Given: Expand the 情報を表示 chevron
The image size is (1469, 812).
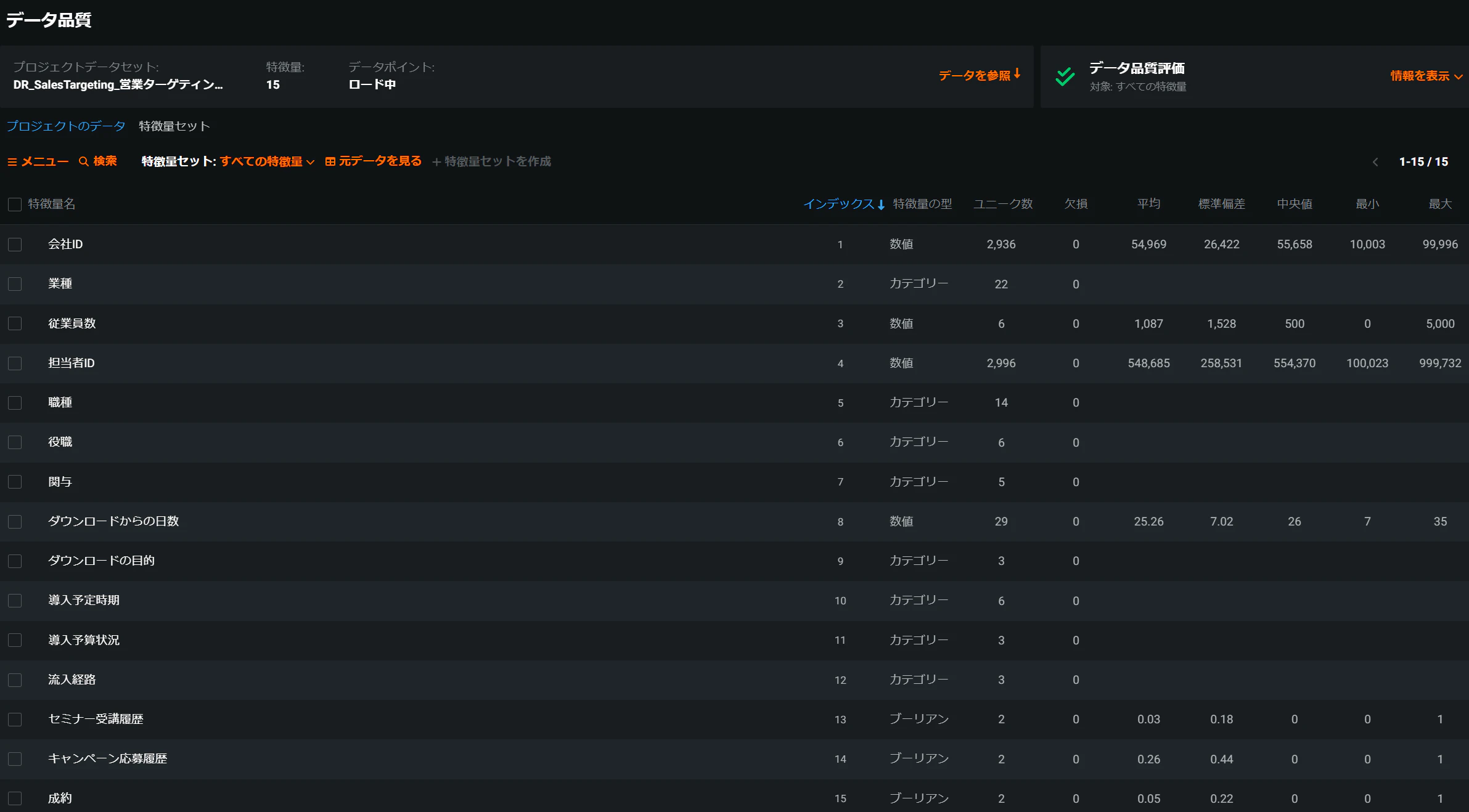Looking at the screenshot, I should coord(1459,77).
